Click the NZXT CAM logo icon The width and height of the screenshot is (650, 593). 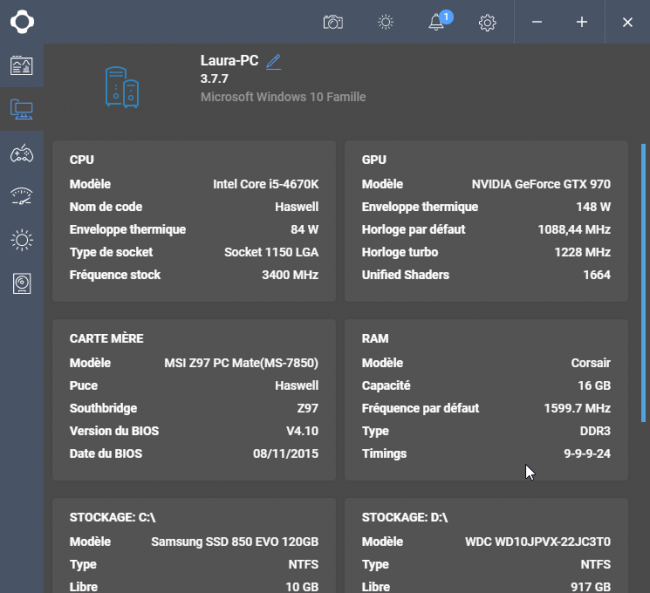click(x=22, y=22)
